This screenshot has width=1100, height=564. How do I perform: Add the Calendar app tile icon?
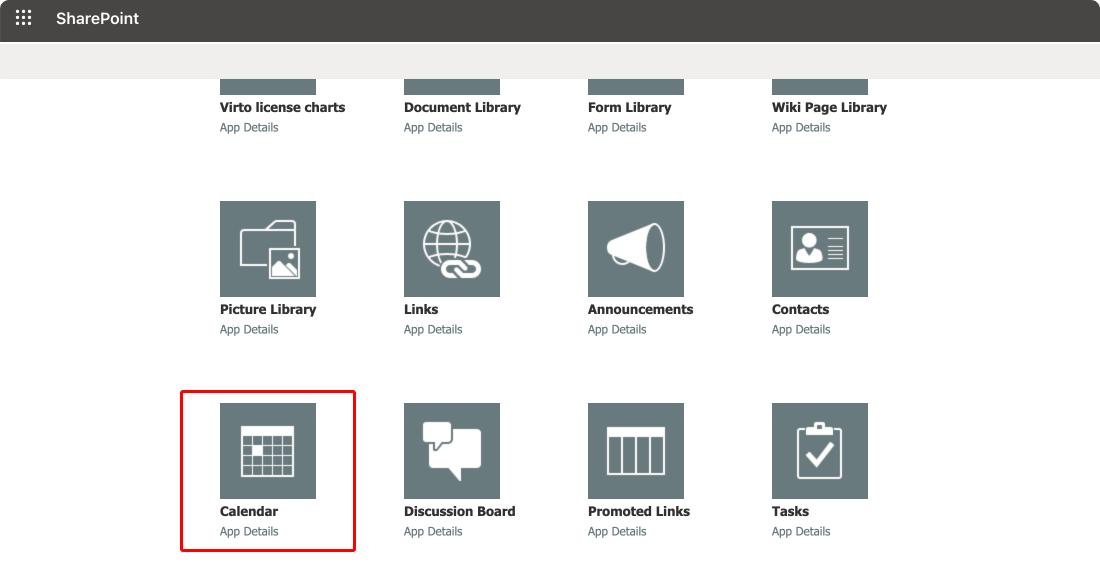click(x=268, y=451)
